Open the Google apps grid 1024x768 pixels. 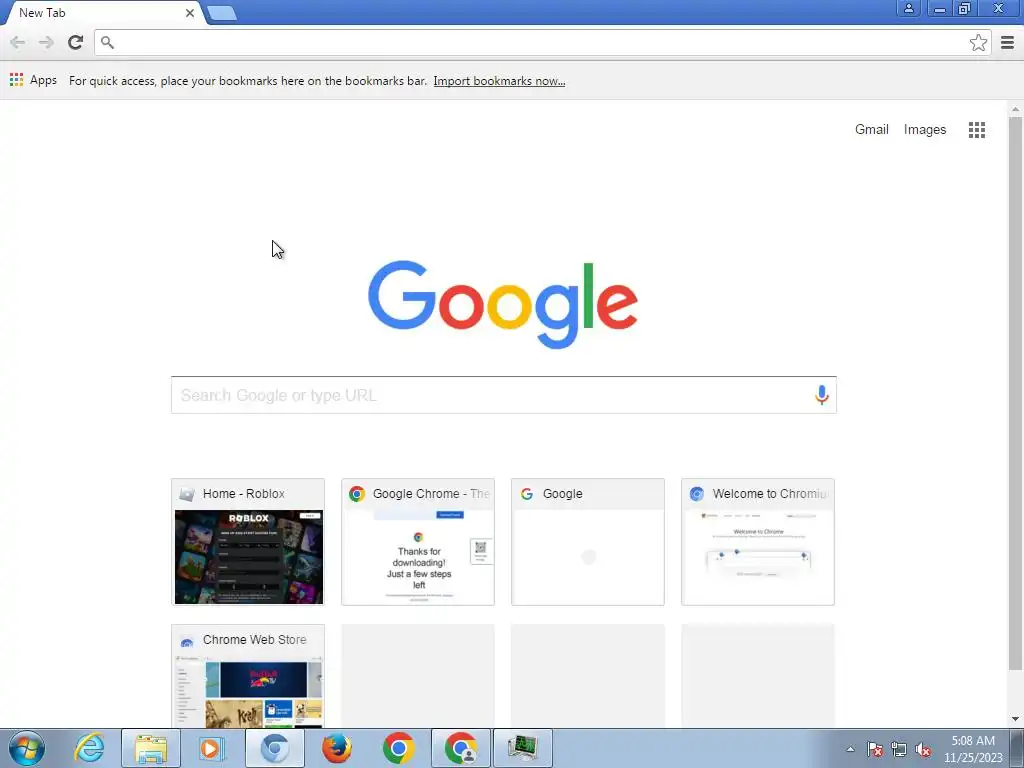[x=976, y=129]
